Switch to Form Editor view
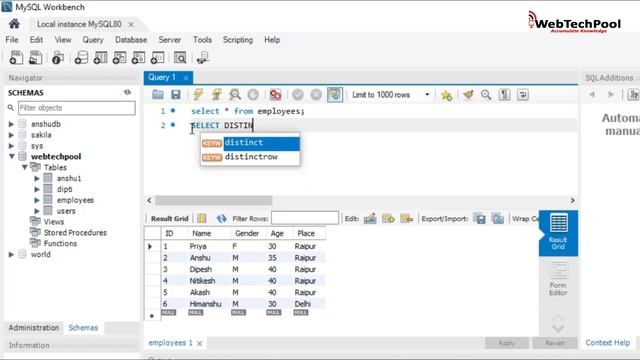This screenshot has height=360, width=640. pos(558,278)
